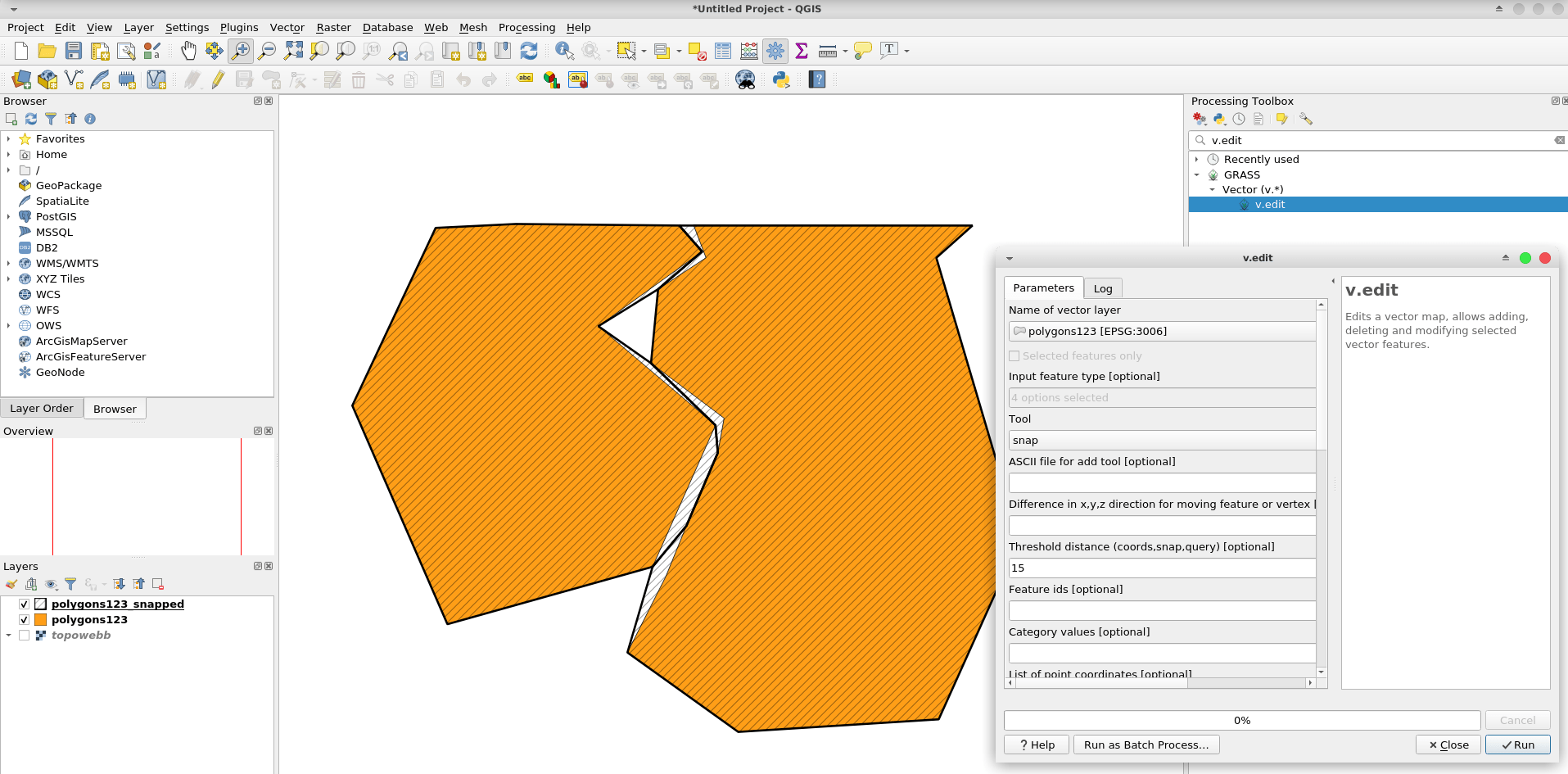Open the Statistical Summary panel
The height and width of the screenshot is (774, 1568).
(802, 51)
